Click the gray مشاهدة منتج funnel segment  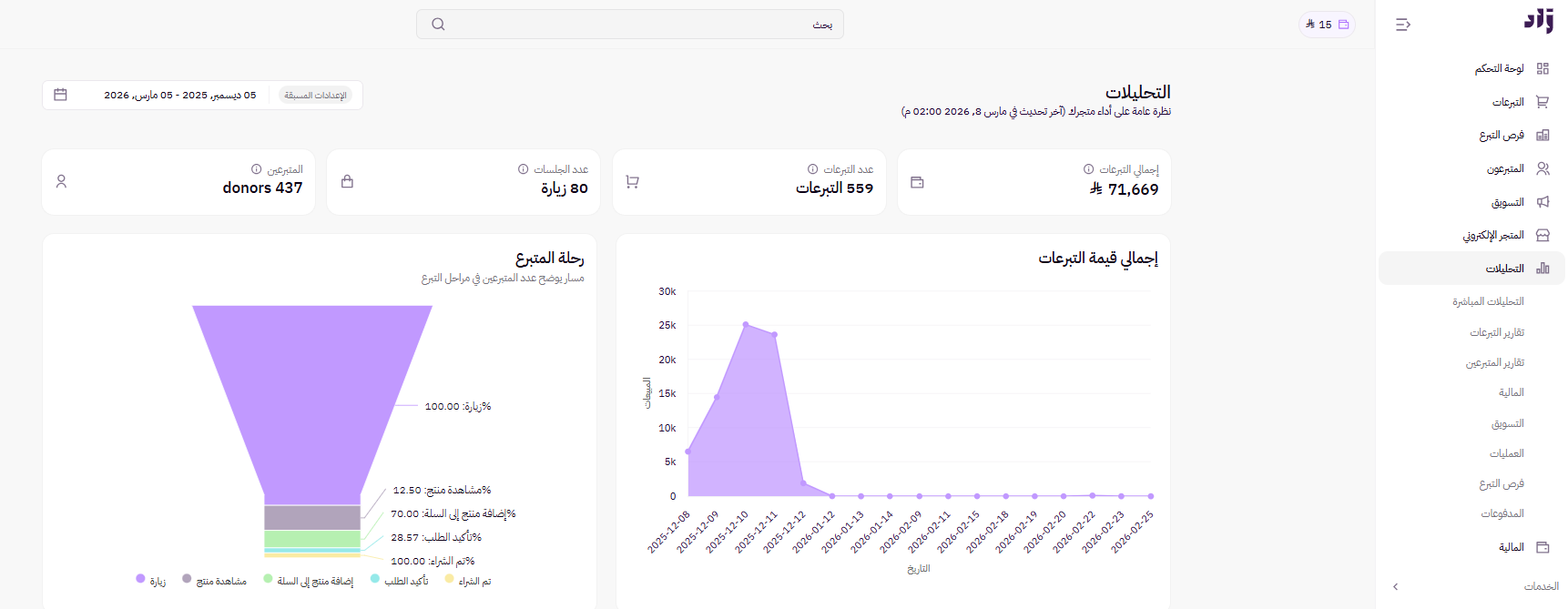tap(312, 517)
